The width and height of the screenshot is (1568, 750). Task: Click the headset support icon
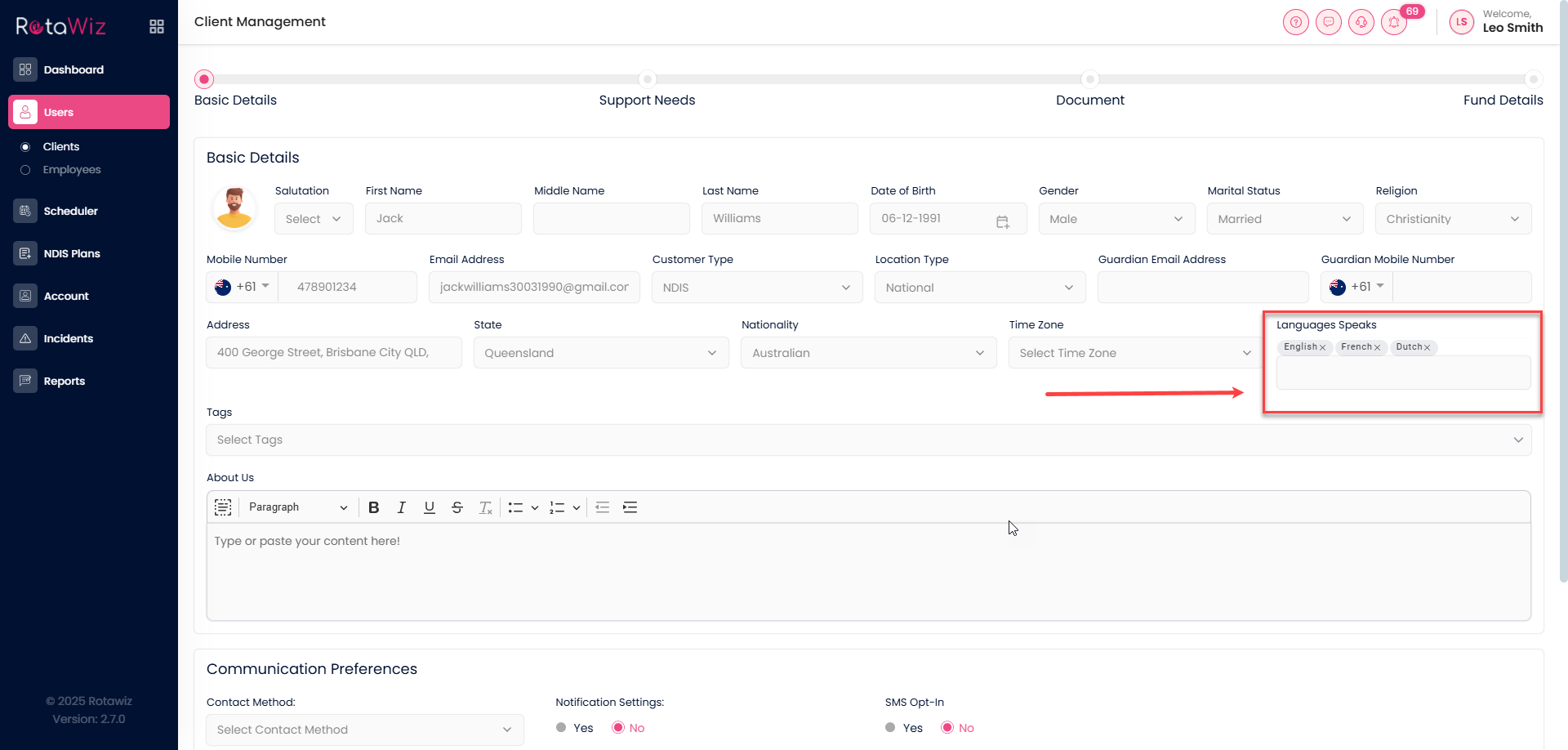coord(1361,22)
